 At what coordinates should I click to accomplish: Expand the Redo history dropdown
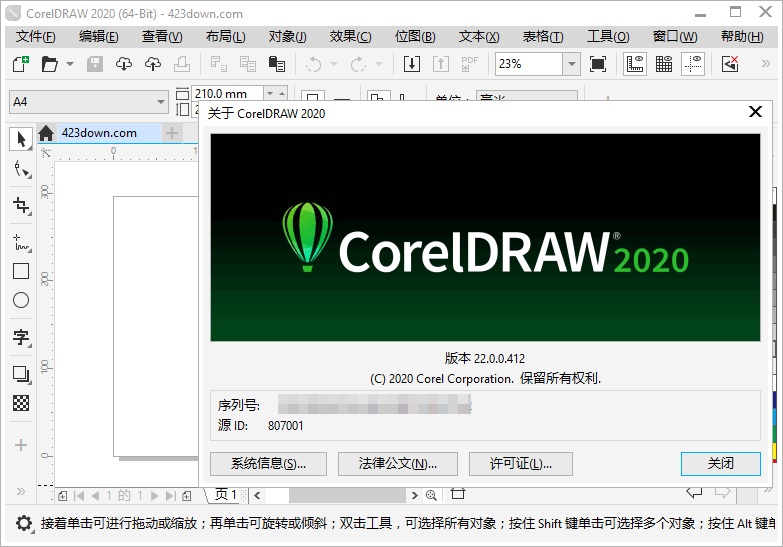point(379,64)
